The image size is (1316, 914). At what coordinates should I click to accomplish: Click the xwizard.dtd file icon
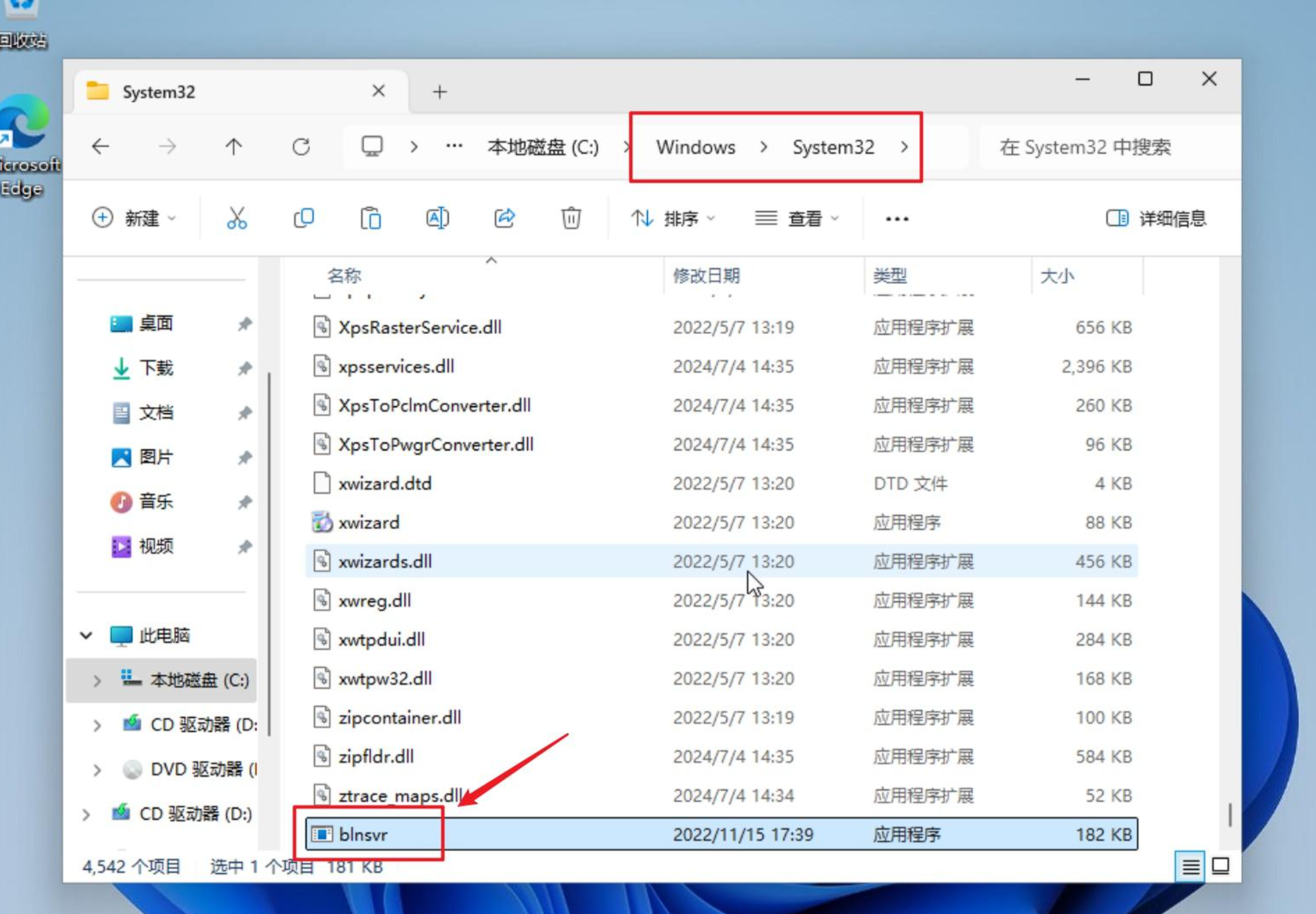point(322,483)
